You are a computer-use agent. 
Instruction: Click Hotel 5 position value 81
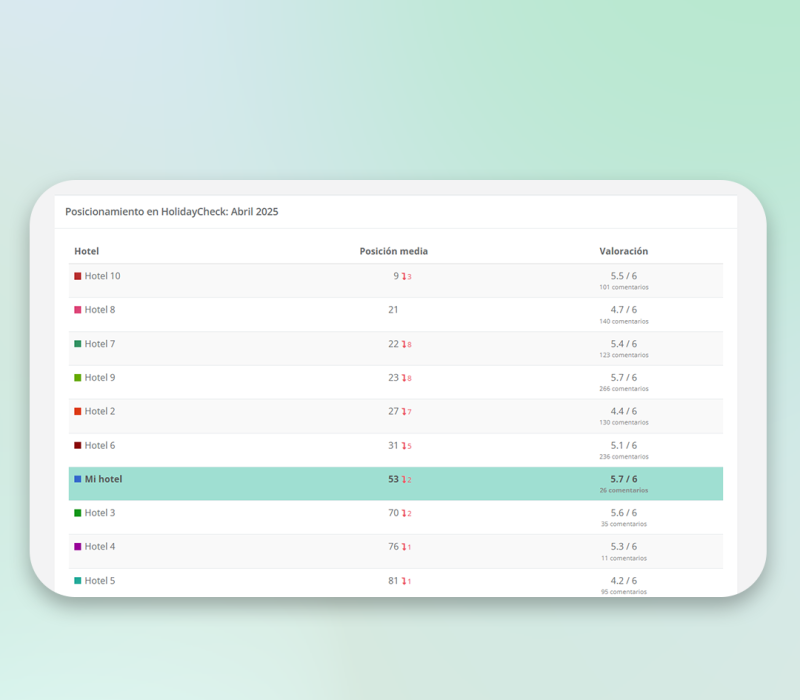(393, 581)
